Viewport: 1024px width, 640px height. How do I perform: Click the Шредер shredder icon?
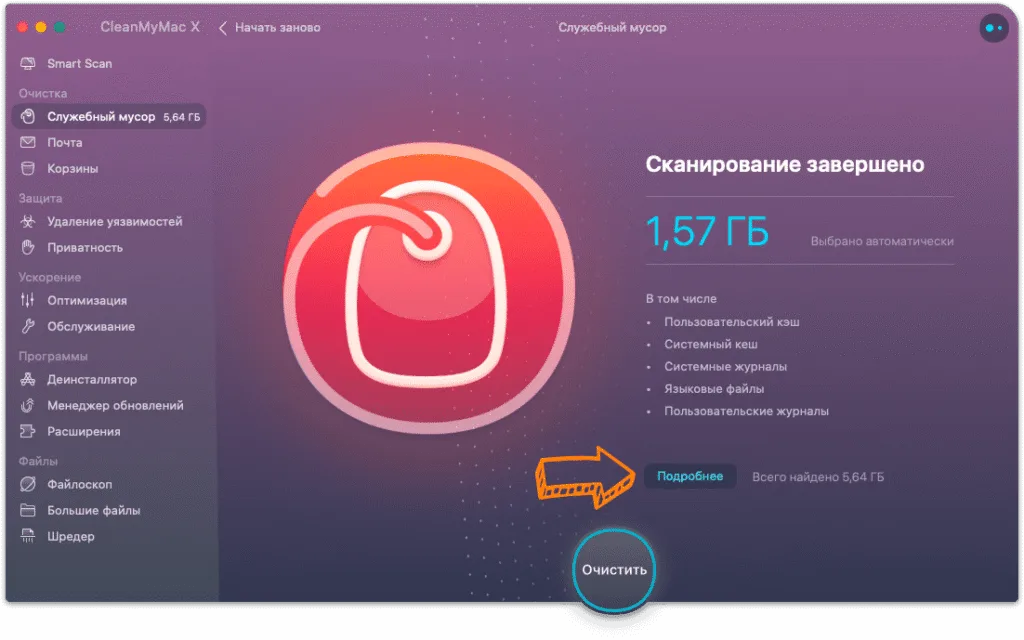[27, 537]
